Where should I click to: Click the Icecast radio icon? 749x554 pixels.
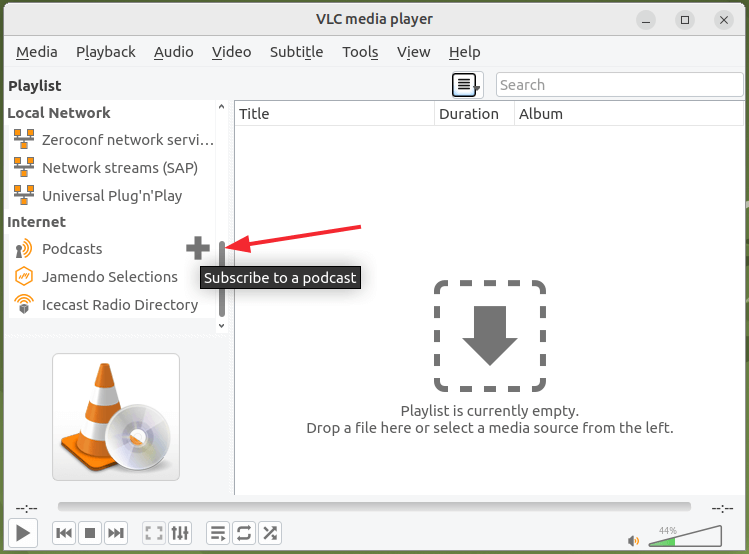coord(23,304)
